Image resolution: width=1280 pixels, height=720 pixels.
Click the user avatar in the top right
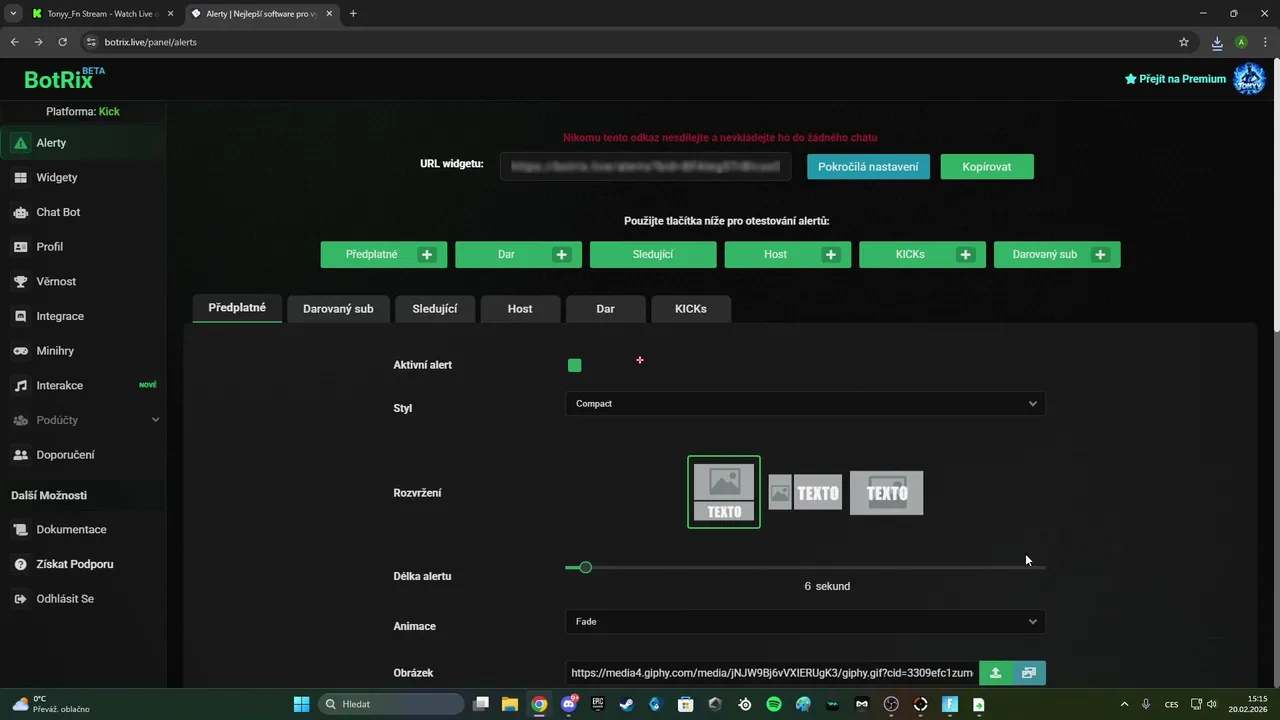pos(1249,79)
